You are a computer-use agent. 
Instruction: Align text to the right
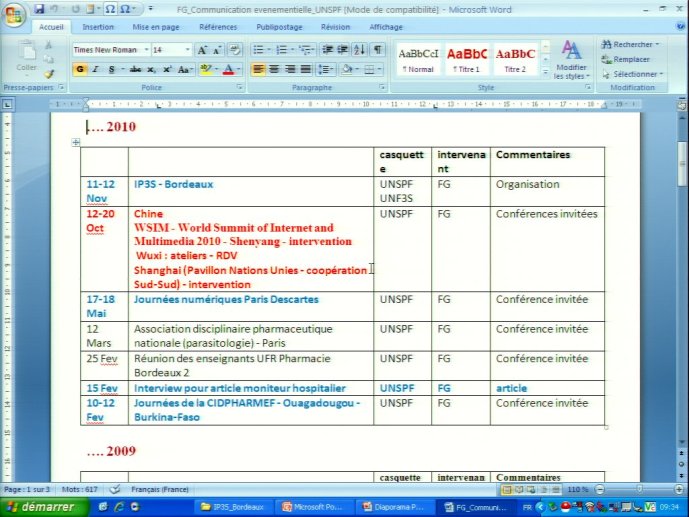pyautogui.click(x=290, y=69)
